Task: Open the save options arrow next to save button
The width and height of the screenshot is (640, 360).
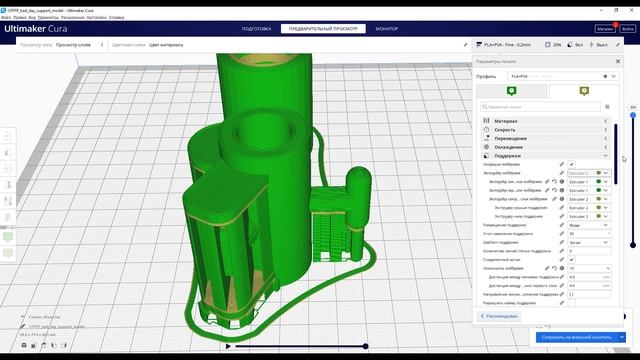Action: pos(622,337)
